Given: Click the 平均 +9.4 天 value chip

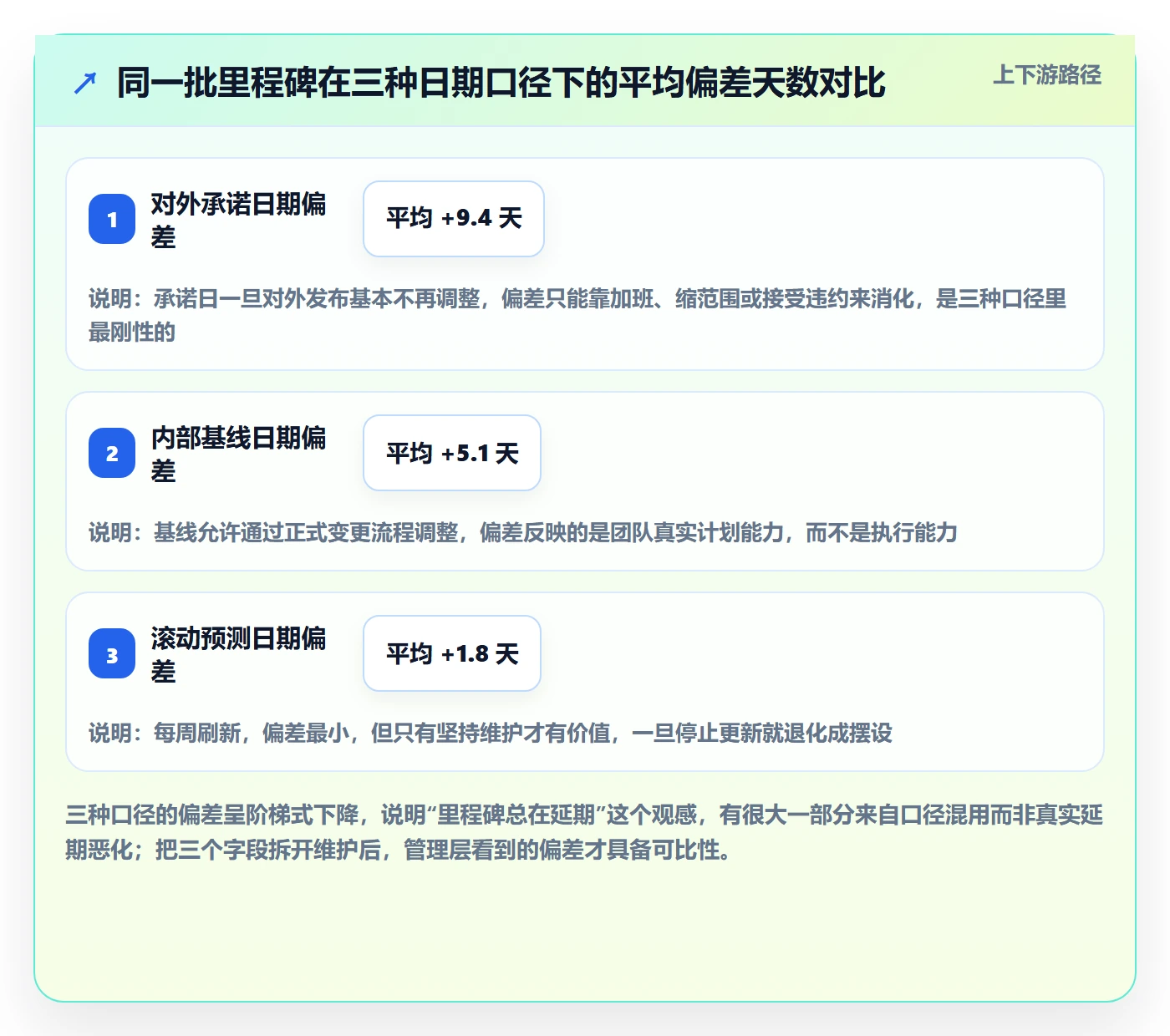Looking at the screenshot, I should [x=454, y=219].
